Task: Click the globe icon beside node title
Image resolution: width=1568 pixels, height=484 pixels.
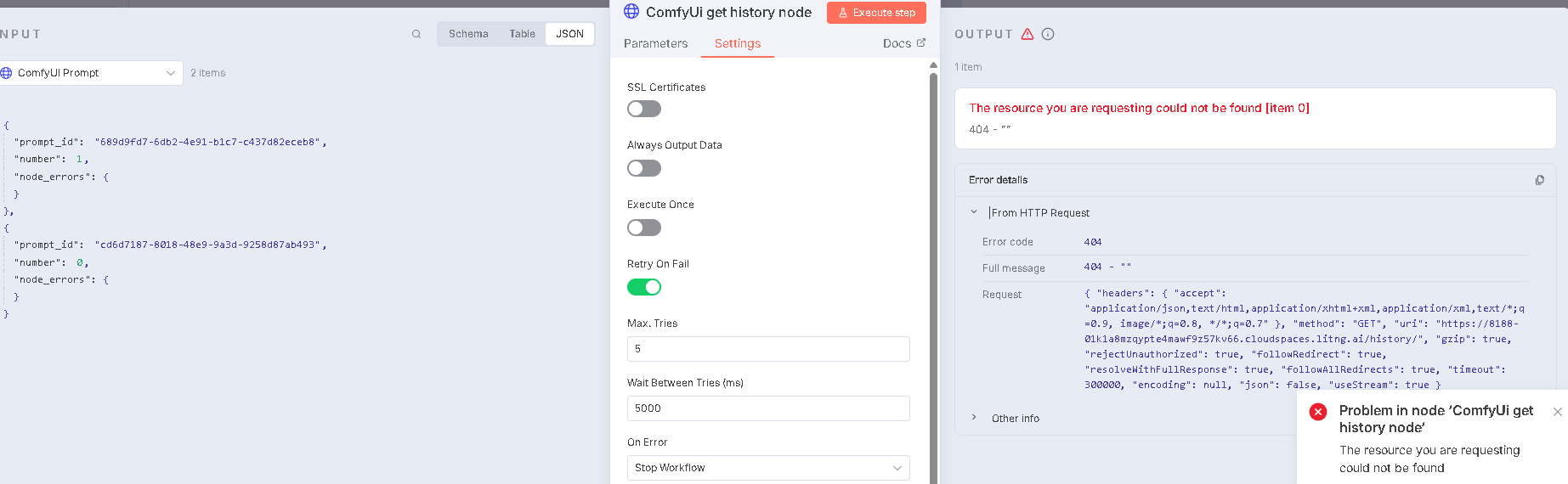Action: 631,11
